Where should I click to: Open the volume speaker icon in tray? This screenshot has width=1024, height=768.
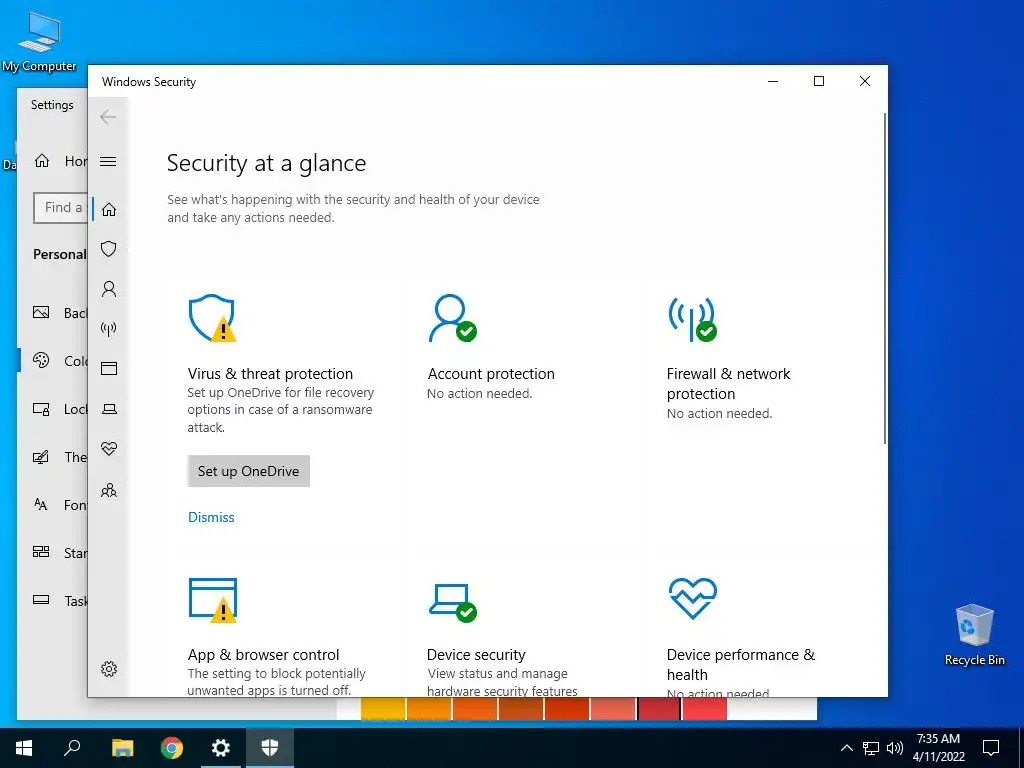point(895,748)
